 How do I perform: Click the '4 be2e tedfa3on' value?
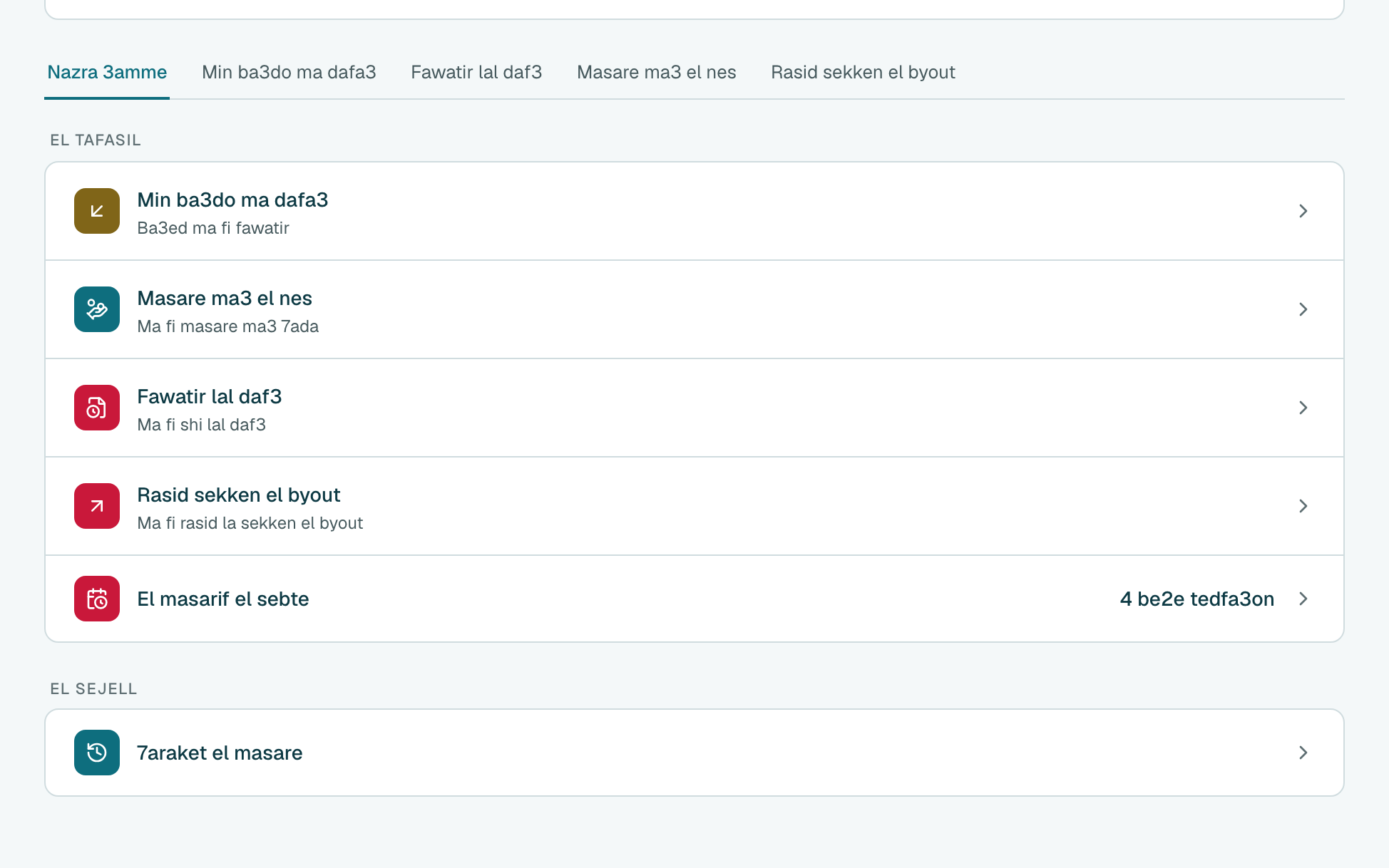click(1197, 599)
